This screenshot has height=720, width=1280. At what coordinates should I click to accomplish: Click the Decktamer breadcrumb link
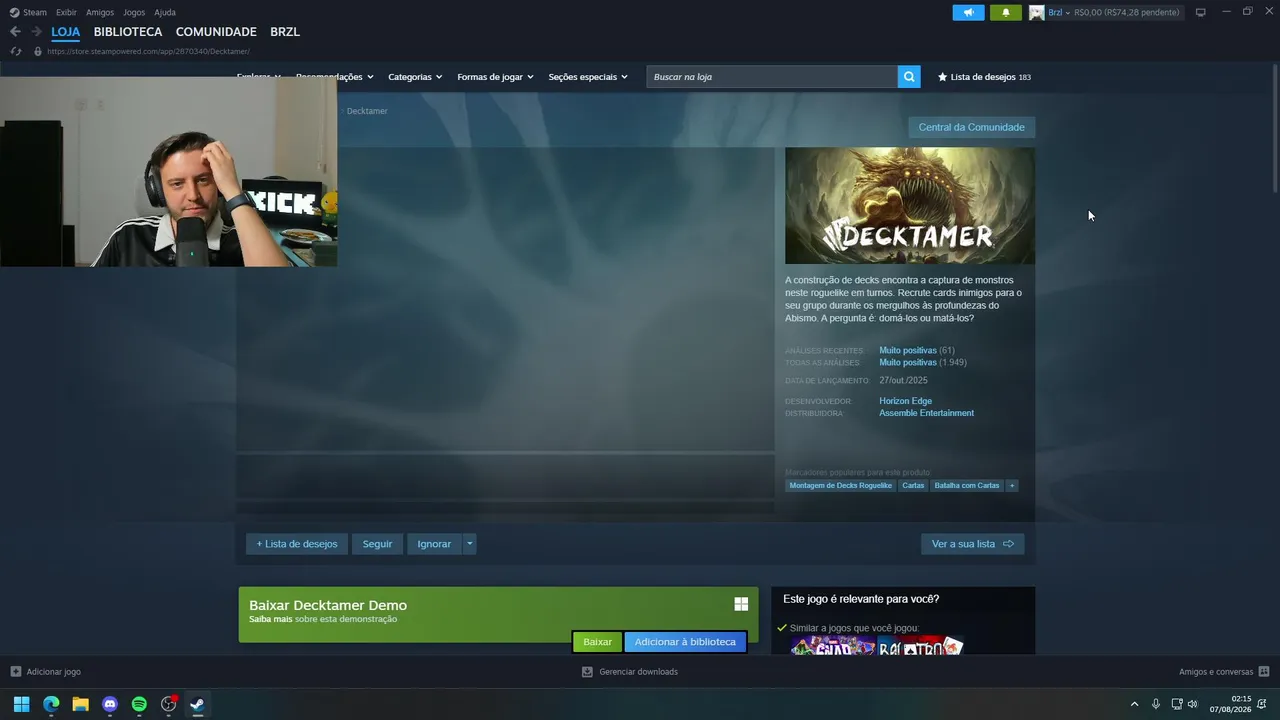367,111
